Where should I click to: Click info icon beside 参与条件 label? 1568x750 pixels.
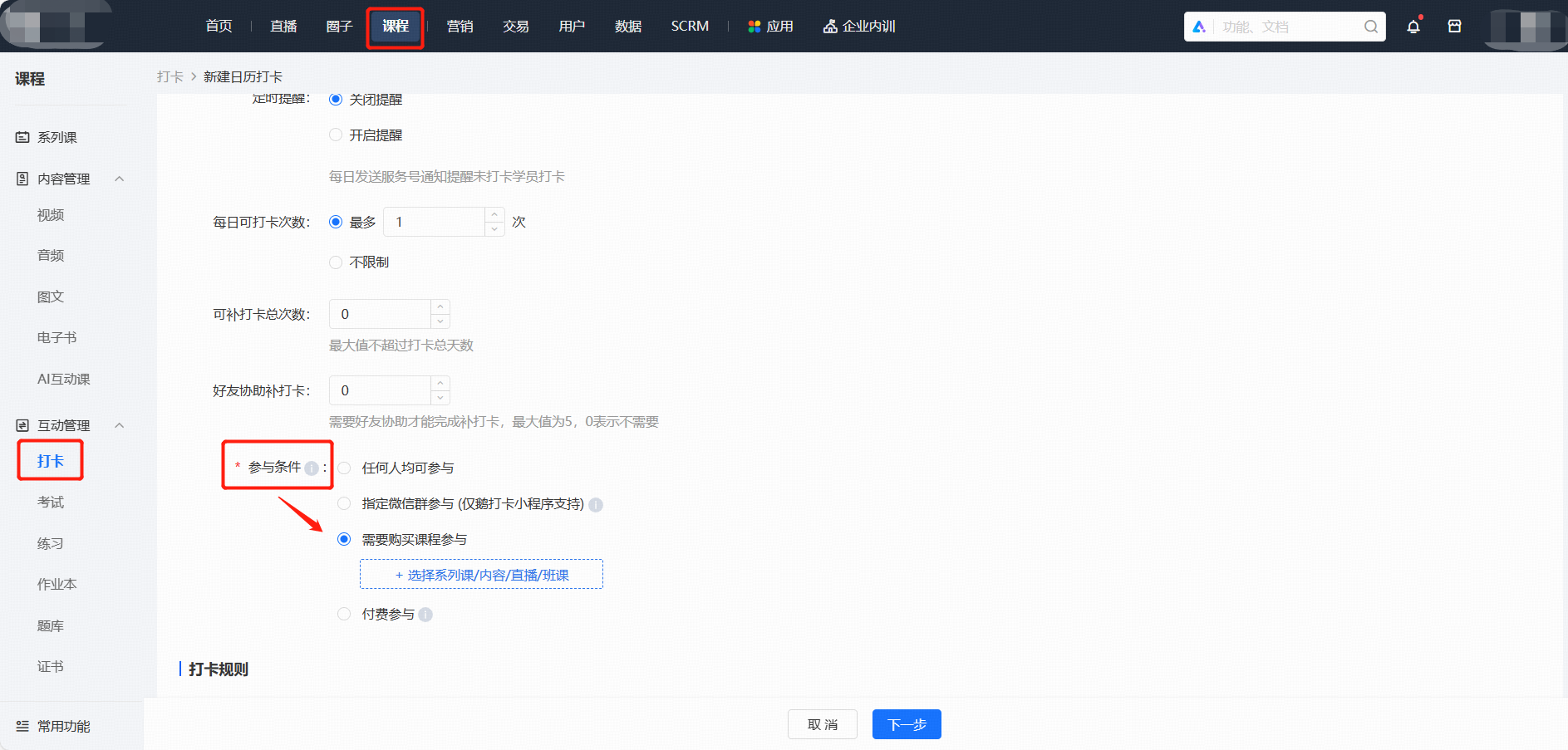pos(312,468)
